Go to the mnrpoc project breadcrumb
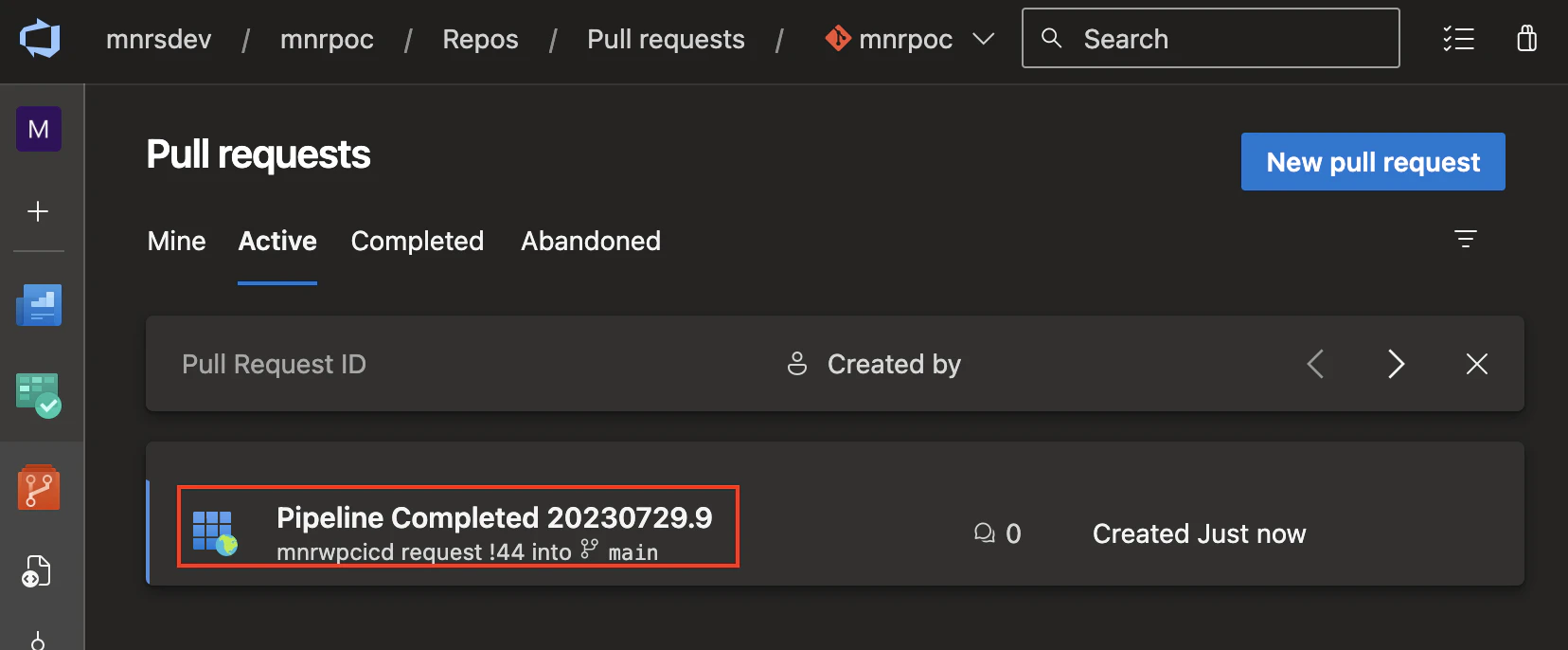 [327, 39]
